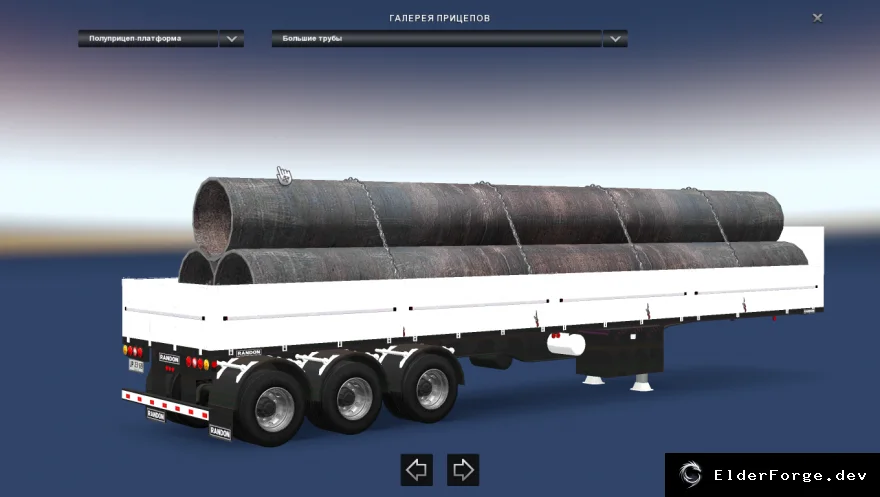
Task: Click the ГАЛЕРЕЯ ПРИЦЕПОВ title text
Action: tap(439, 18)
